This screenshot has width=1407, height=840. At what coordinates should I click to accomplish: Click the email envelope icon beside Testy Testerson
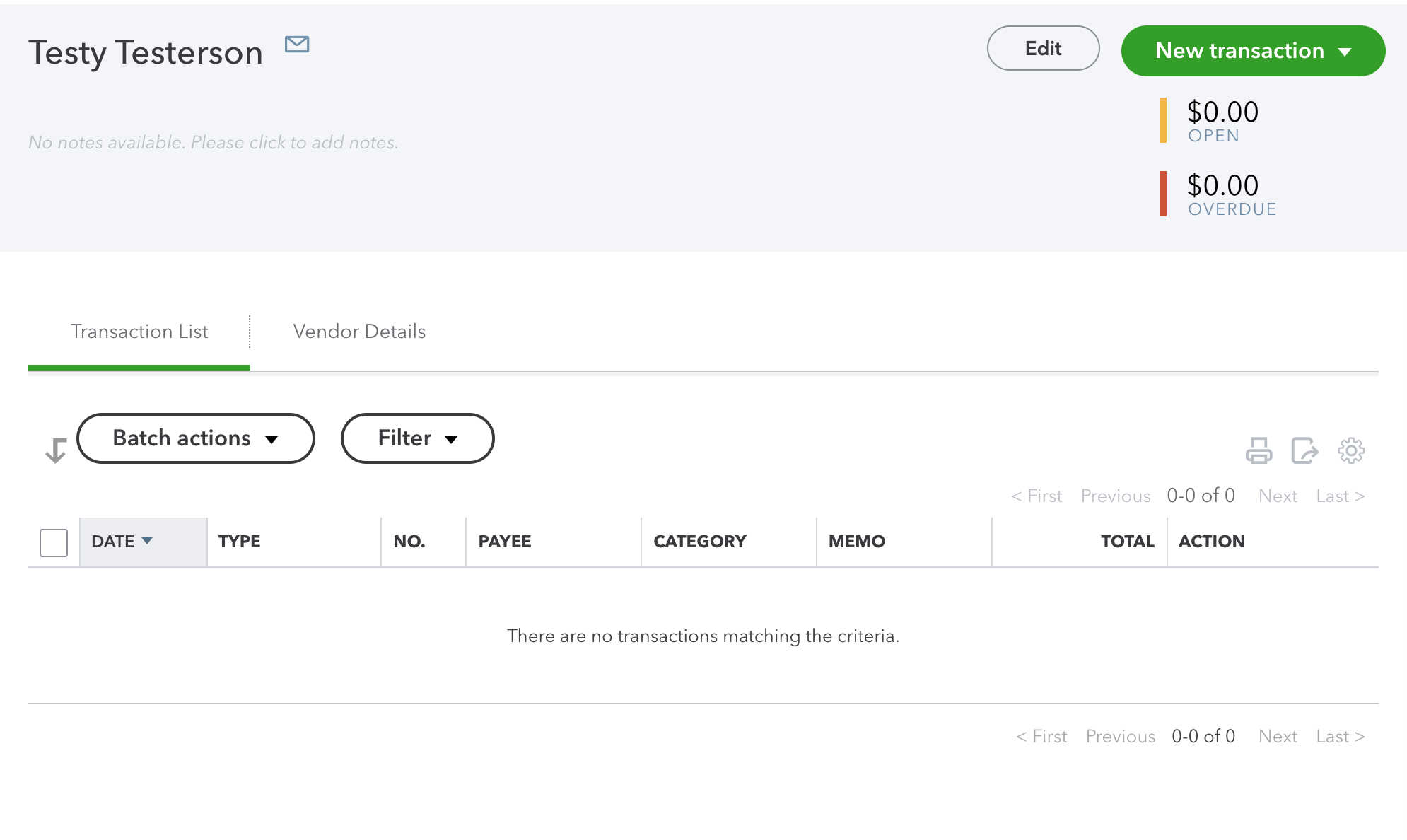(296, 45)
